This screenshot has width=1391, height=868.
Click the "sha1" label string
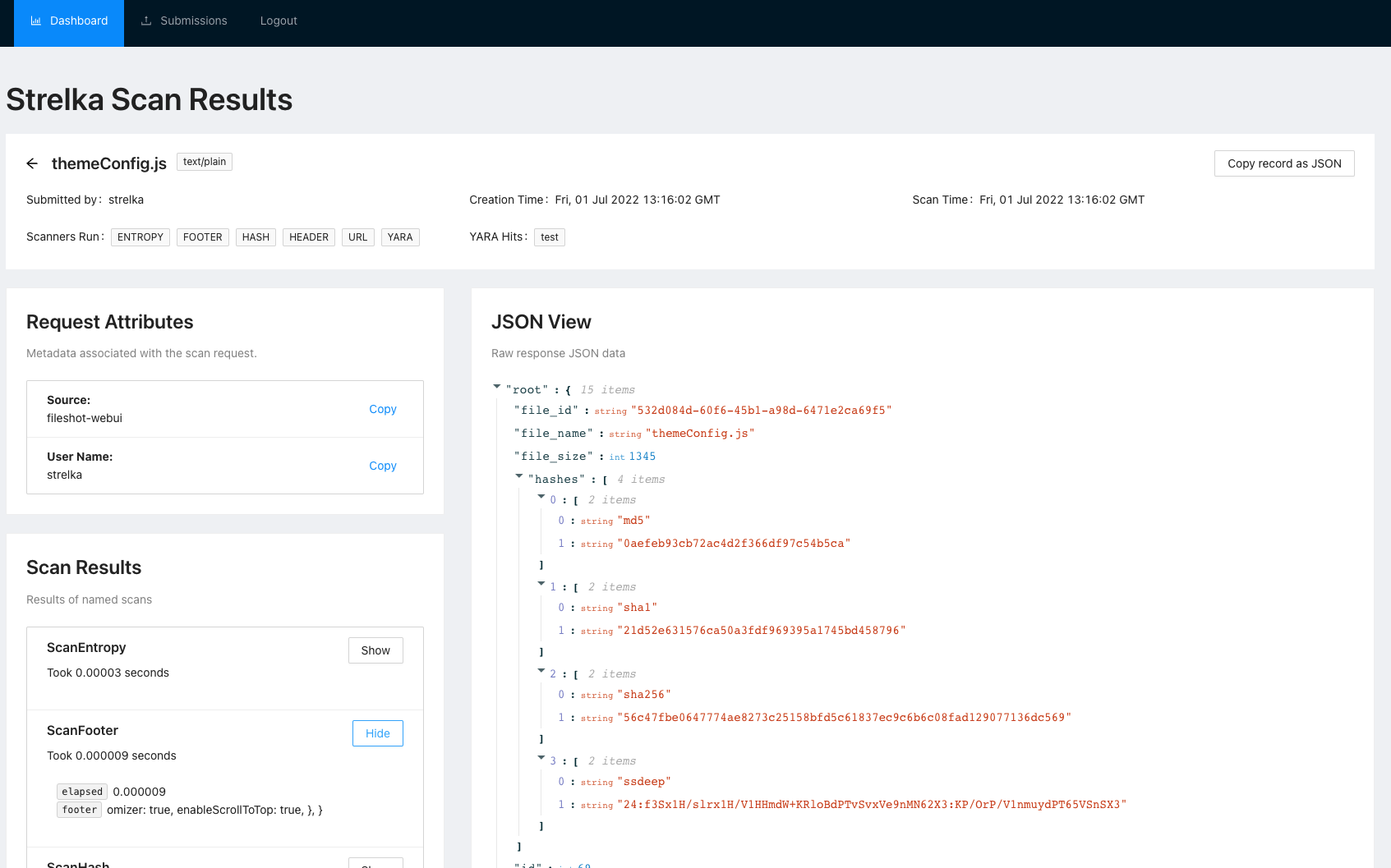(x=638, y=608)
